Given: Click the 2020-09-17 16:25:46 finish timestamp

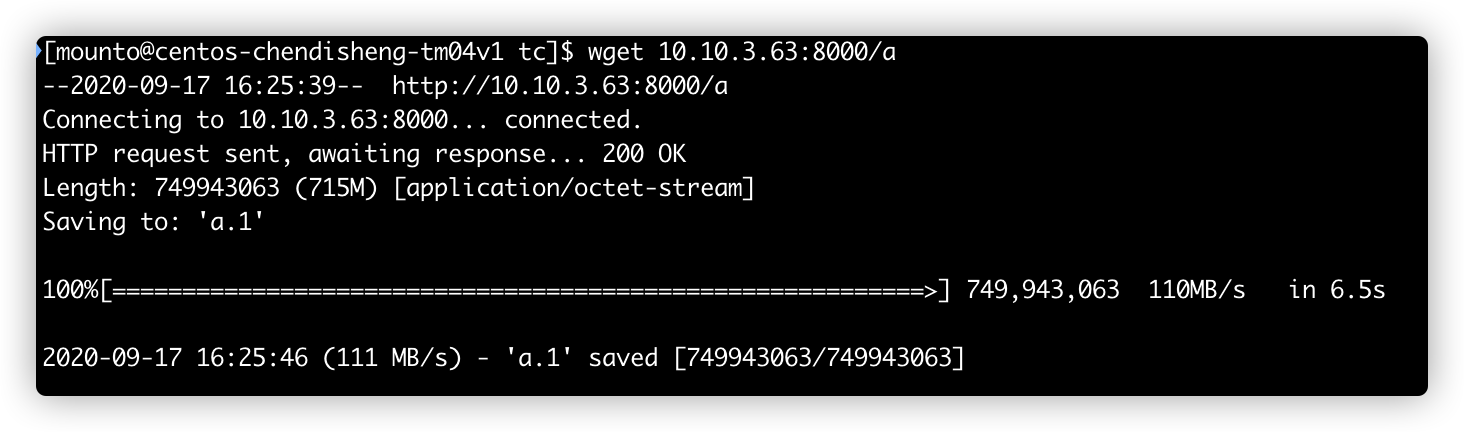Looking at the screenshot, I should [x=175, y=358].
